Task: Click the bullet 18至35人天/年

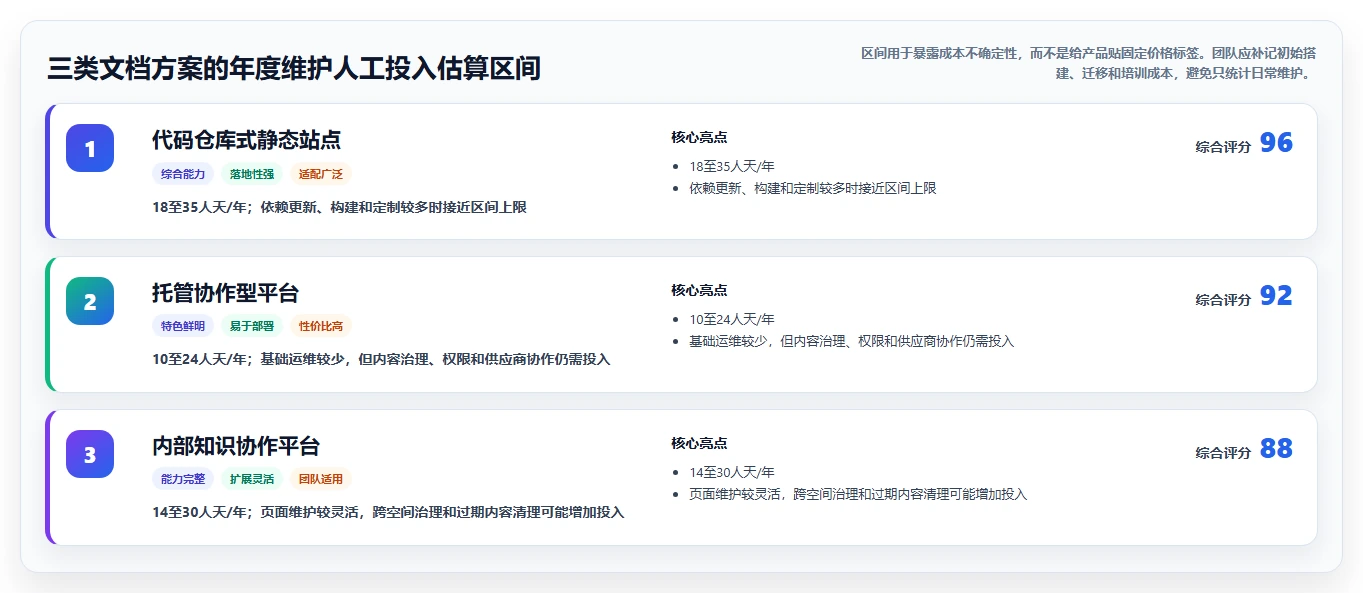Action: click(x=732, y=166)
